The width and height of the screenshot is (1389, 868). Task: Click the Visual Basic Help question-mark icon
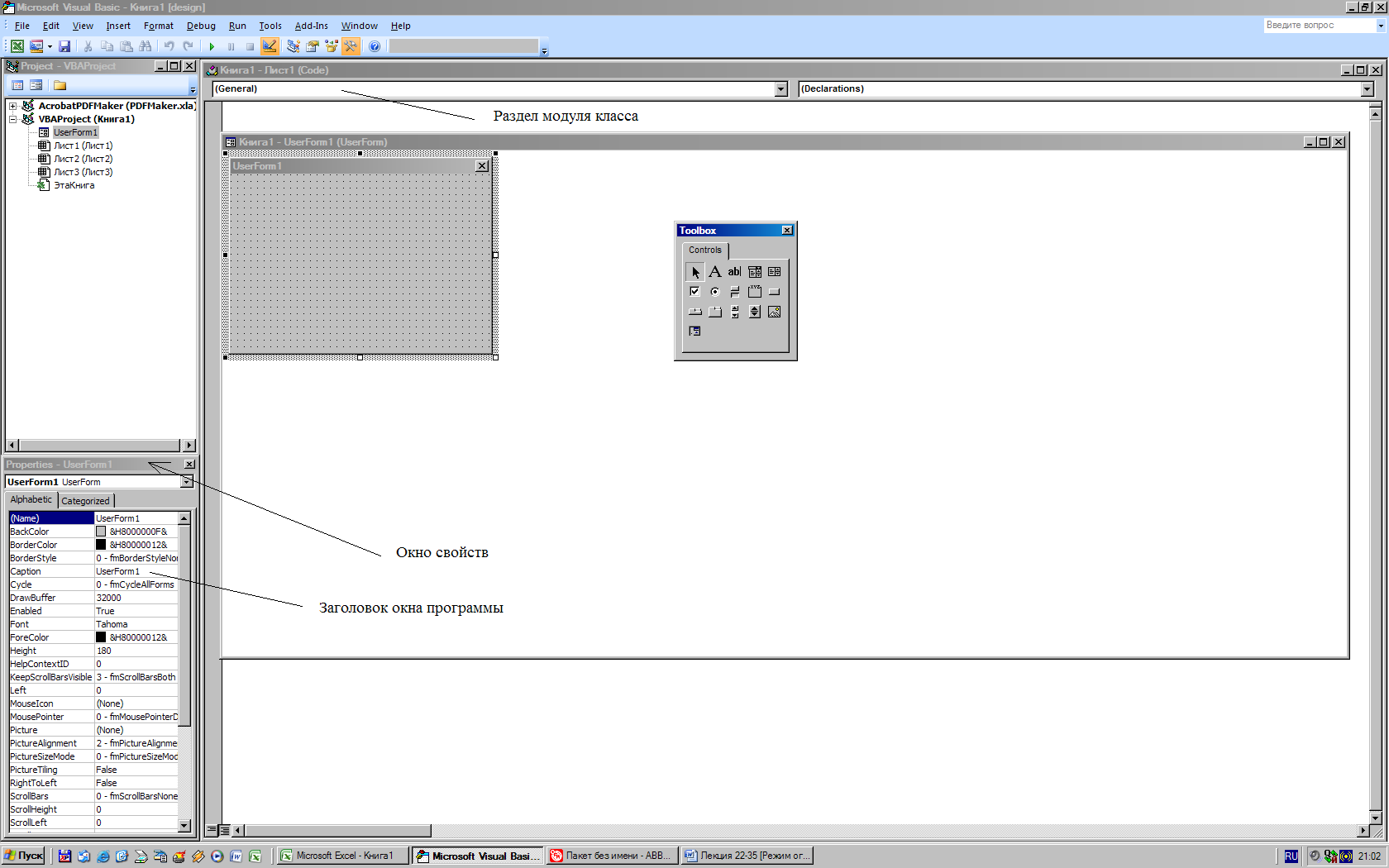[x=375, y=46]
